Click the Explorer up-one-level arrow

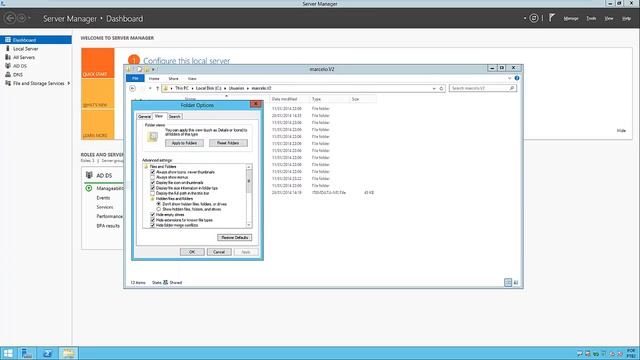(x=158, y=88)
